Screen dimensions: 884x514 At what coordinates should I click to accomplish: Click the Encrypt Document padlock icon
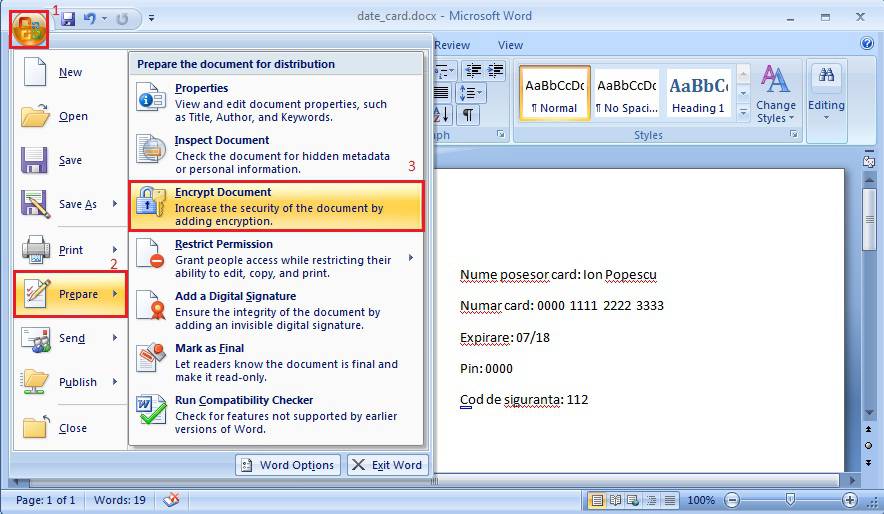tap(151, 202)
